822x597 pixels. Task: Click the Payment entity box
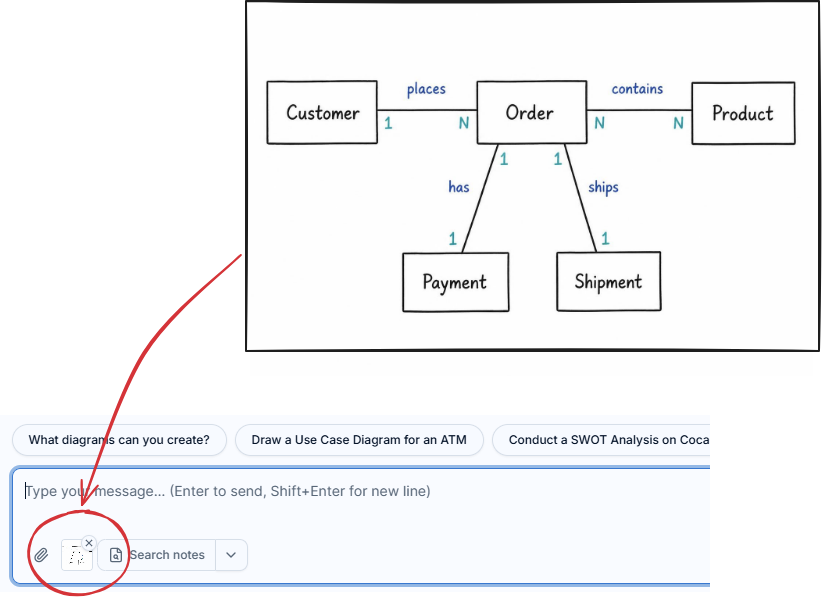[456, 282]
